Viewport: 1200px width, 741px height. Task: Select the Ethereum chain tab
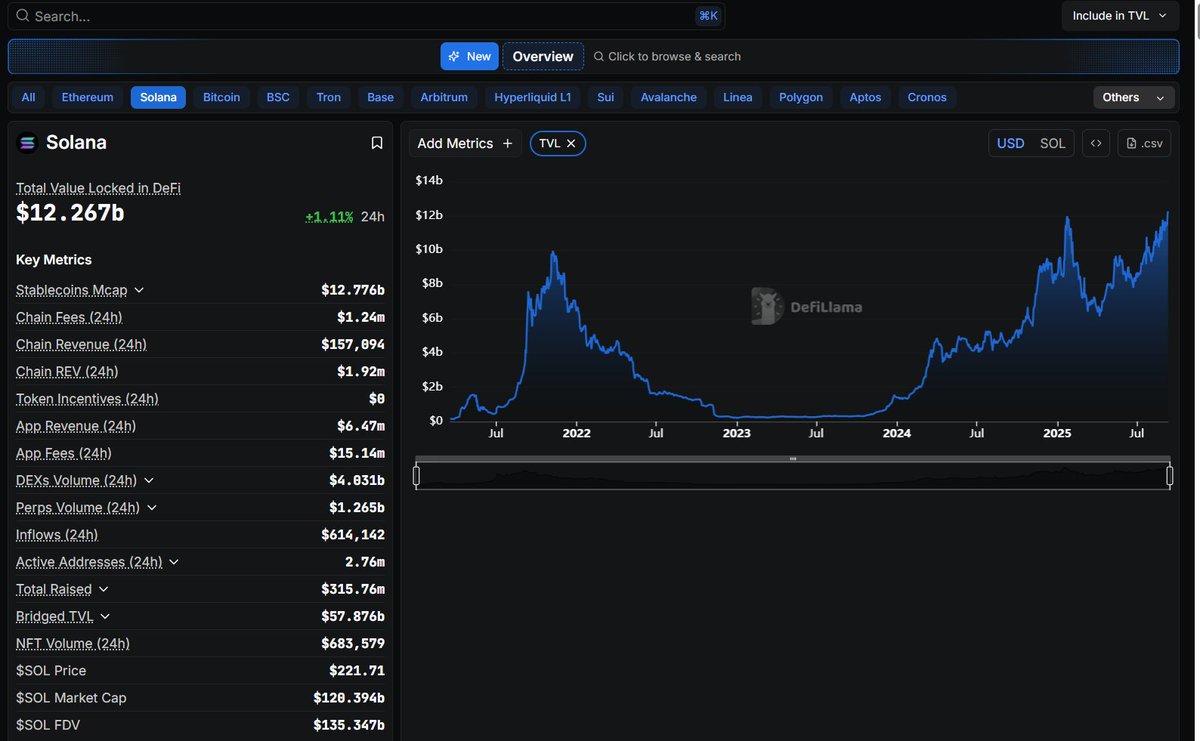pos(87,97)
